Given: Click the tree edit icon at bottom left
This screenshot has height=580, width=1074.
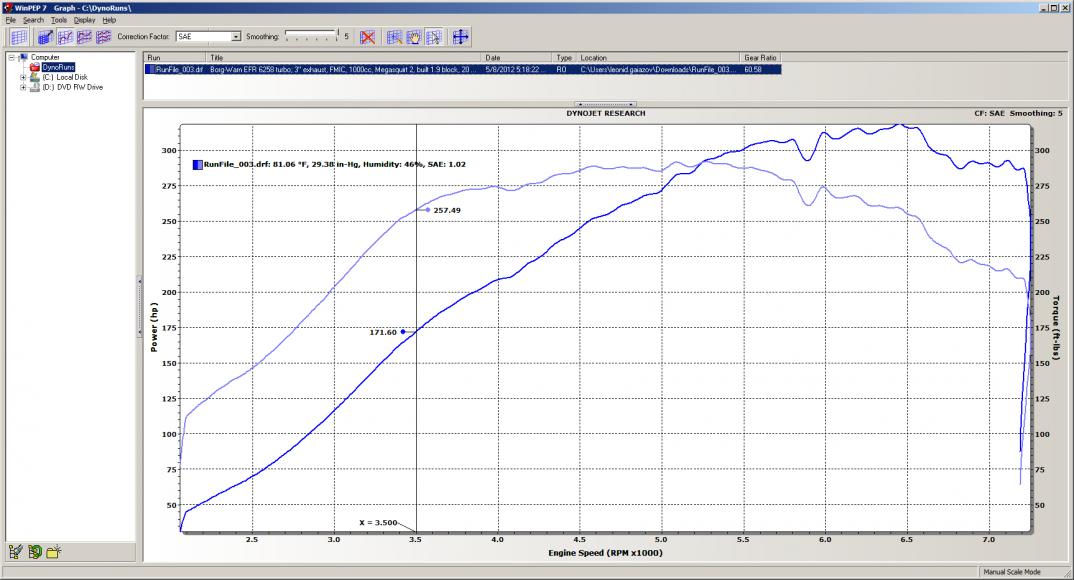Looking at the screenshot, I should point(16,551).
